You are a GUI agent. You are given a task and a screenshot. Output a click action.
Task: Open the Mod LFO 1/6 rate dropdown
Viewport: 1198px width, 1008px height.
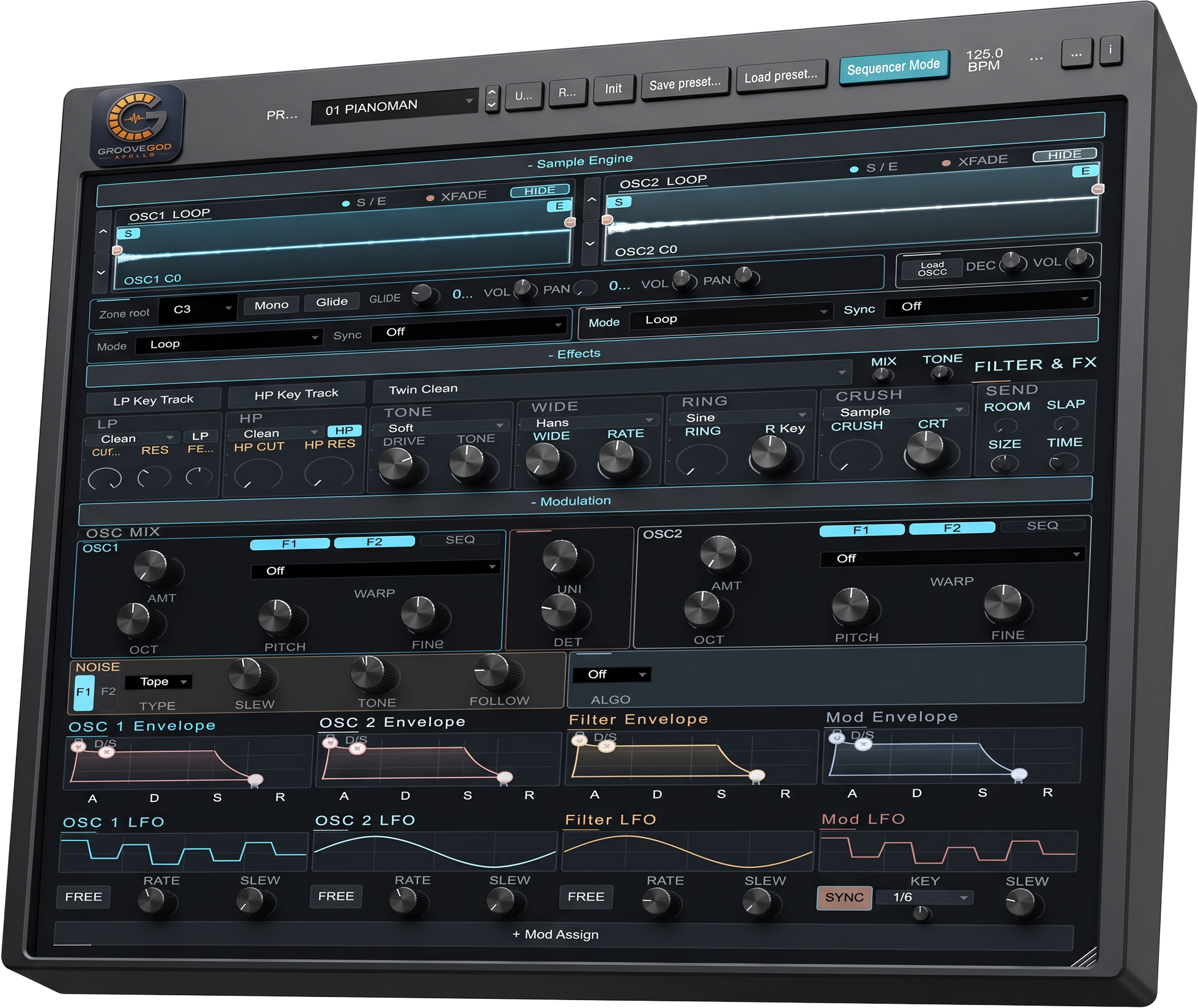924,897
